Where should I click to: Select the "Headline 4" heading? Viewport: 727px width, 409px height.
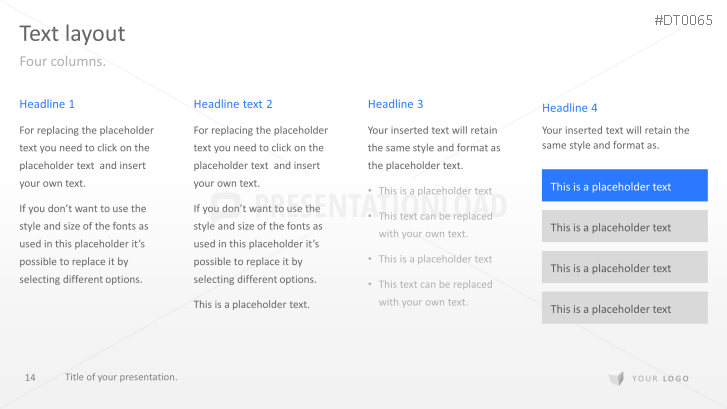(570, 108)
